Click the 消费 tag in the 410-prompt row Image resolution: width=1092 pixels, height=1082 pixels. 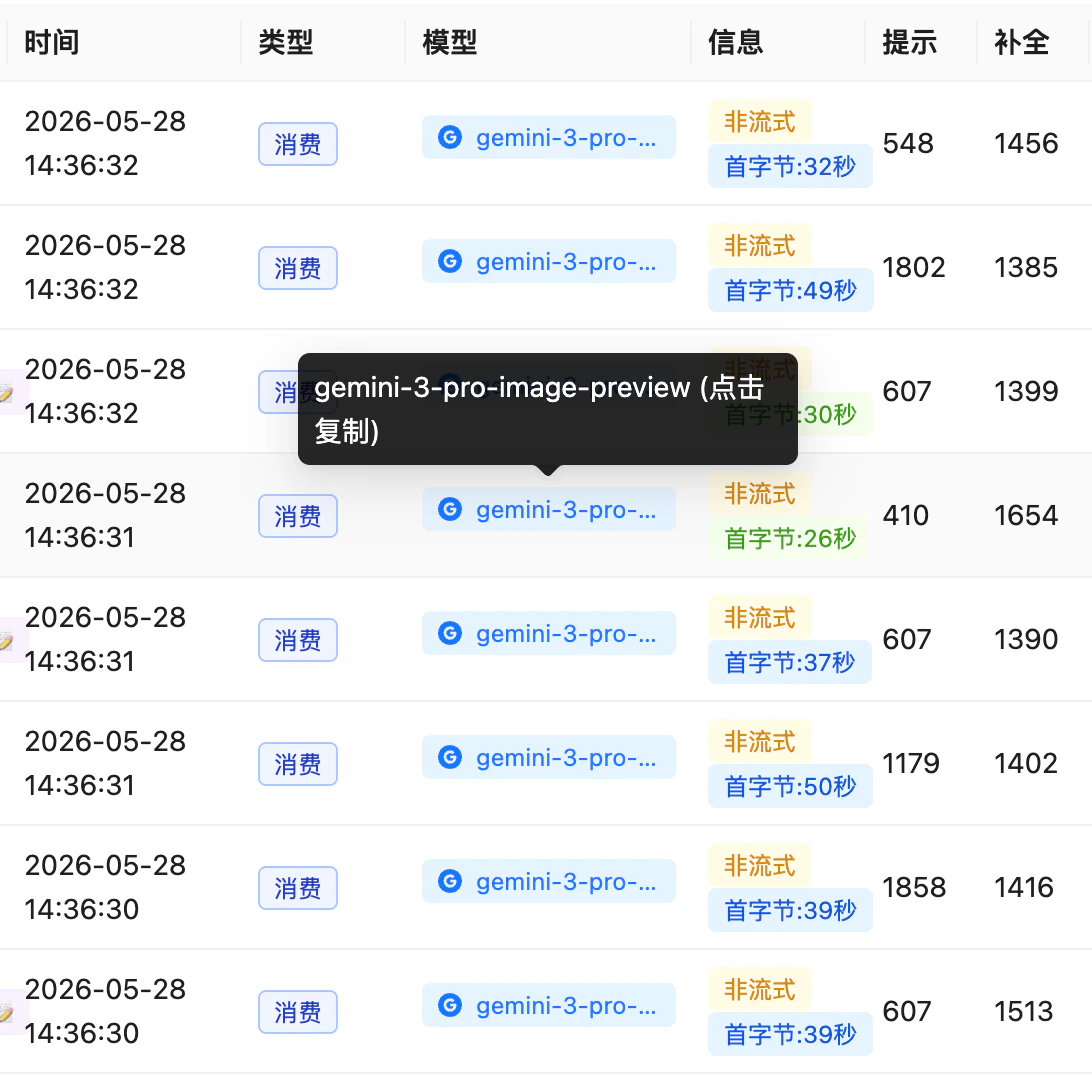pyautogui.click(x=298, y=516)
